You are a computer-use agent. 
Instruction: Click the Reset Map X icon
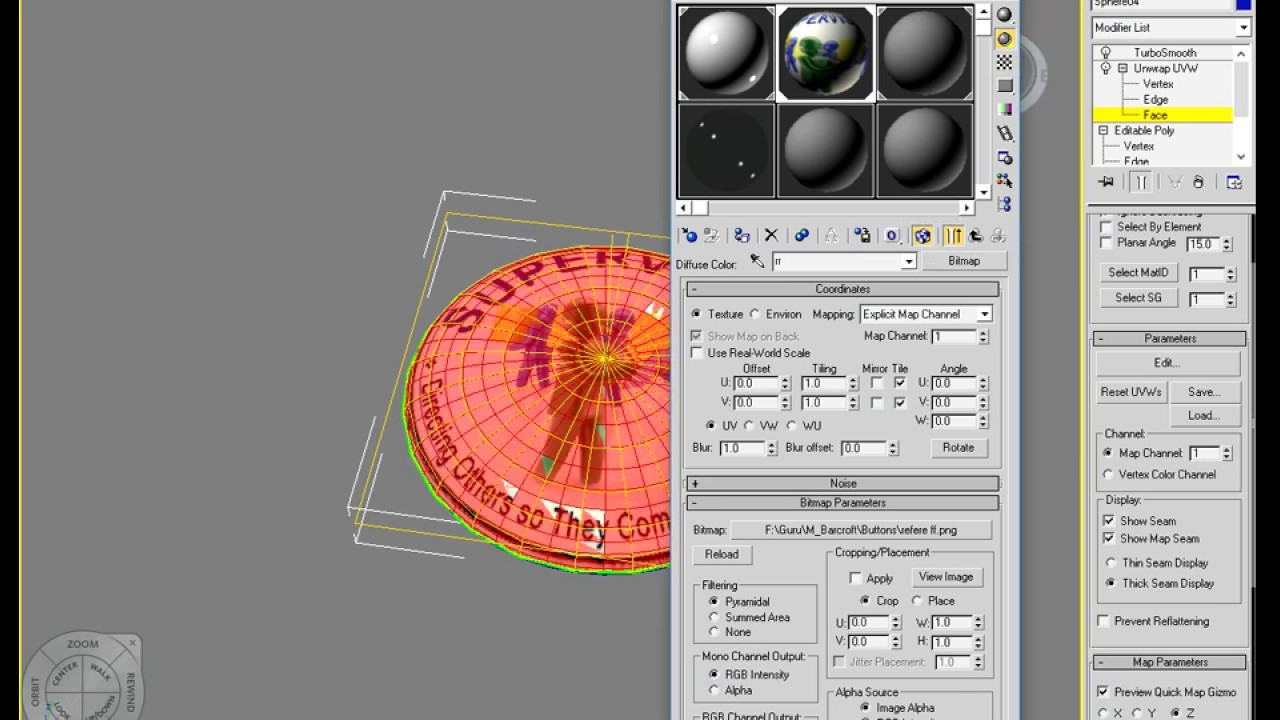(x=771, y=236)
